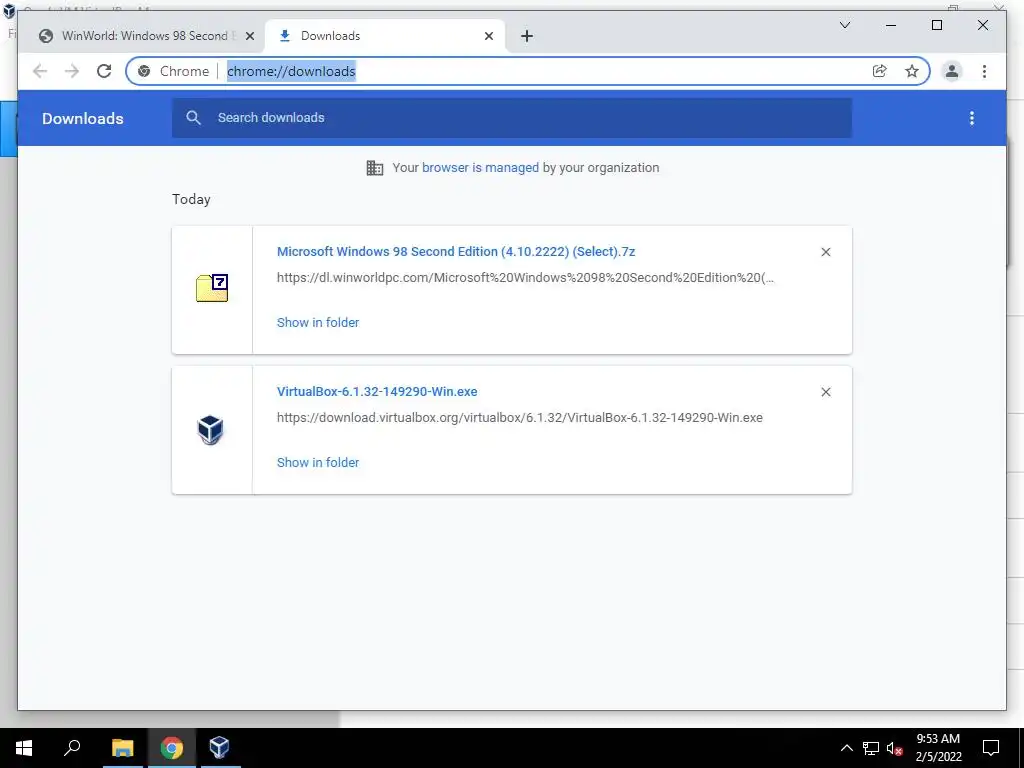The image size is (1024, 768).
Task: Open File Explorer from the taskbar
Action: point(122,748)
